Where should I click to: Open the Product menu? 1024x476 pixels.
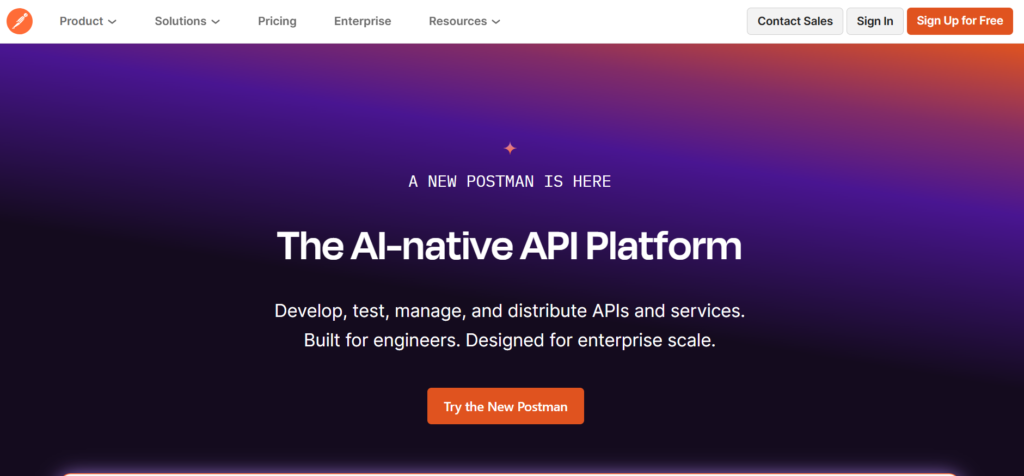pyautogui.click(x=81, y=21)
